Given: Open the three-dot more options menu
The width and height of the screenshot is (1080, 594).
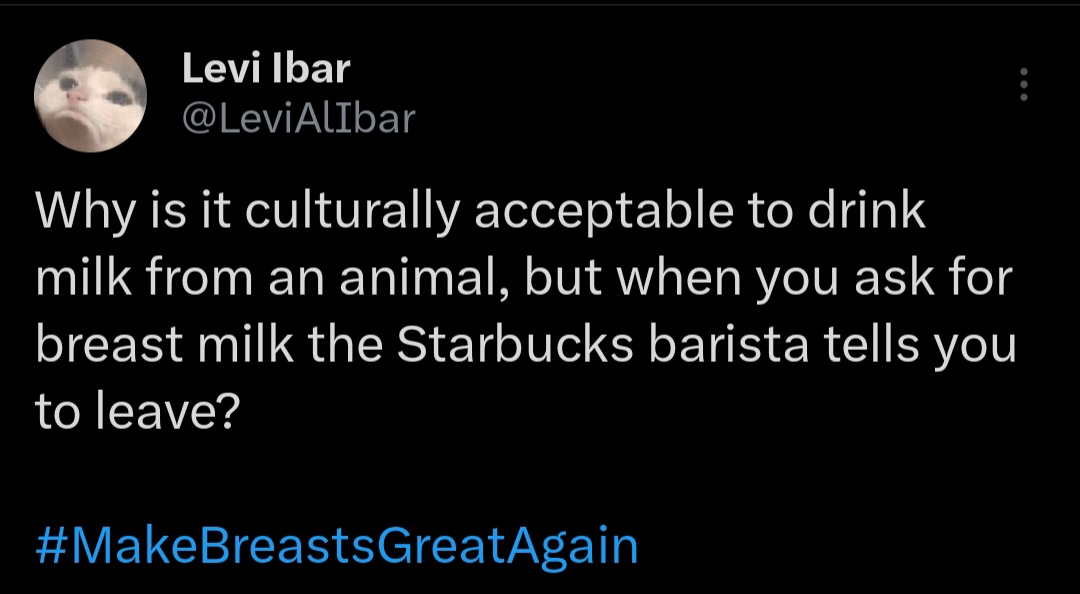Looking at the screenshot, I should (x=1023, y=85).
